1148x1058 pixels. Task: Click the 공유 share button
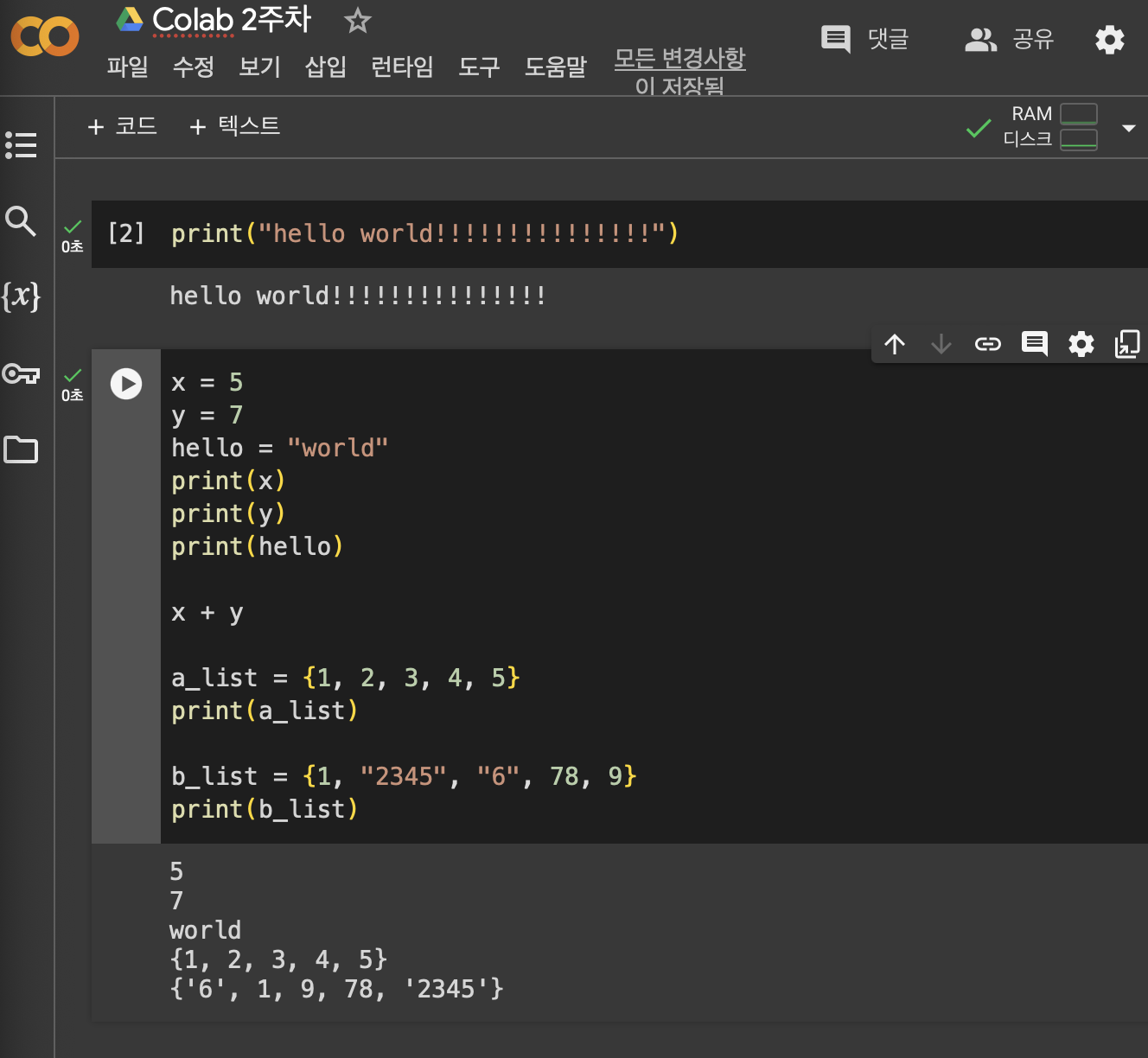pos(1009,39)
